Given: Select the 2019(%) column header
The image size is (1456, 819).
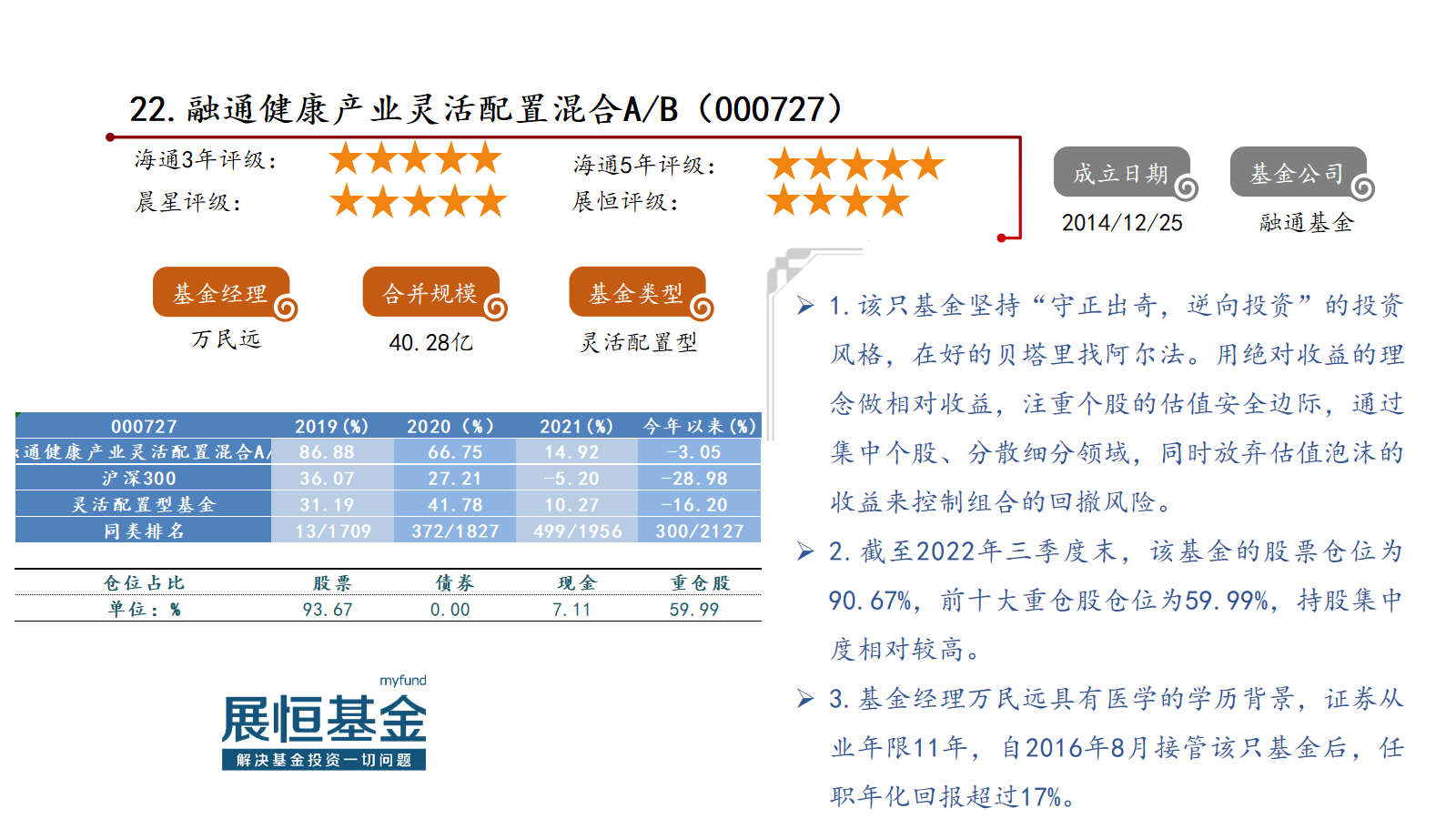Looking at the screenshot, I should 332,426.
